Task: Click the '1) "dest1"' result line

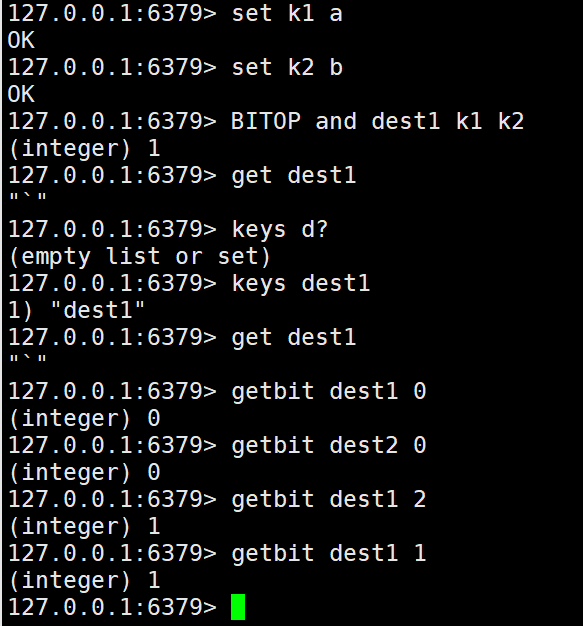Action: (76, 310)
